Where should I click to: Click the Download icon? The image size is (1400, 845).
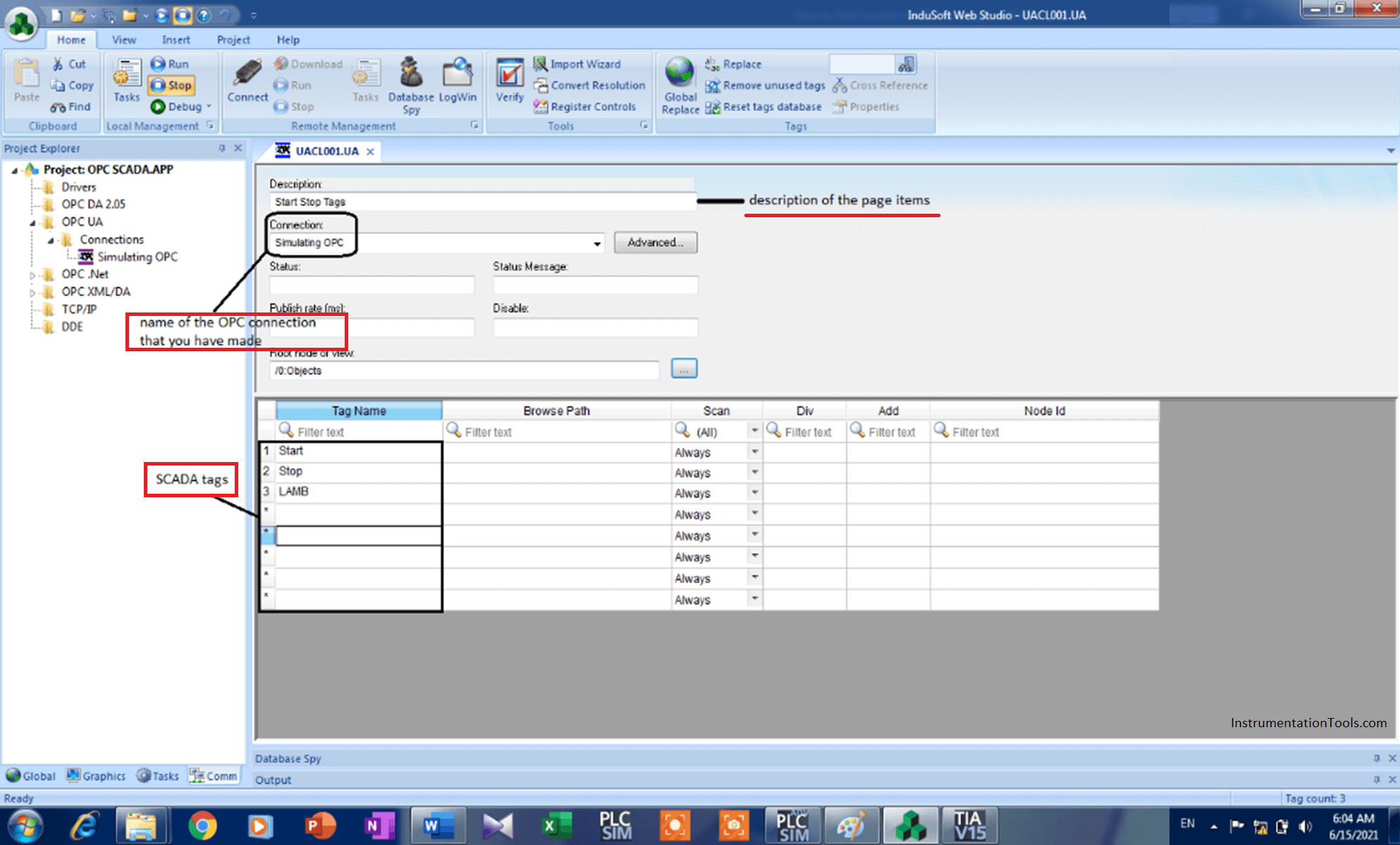click(x=308, y=63)
